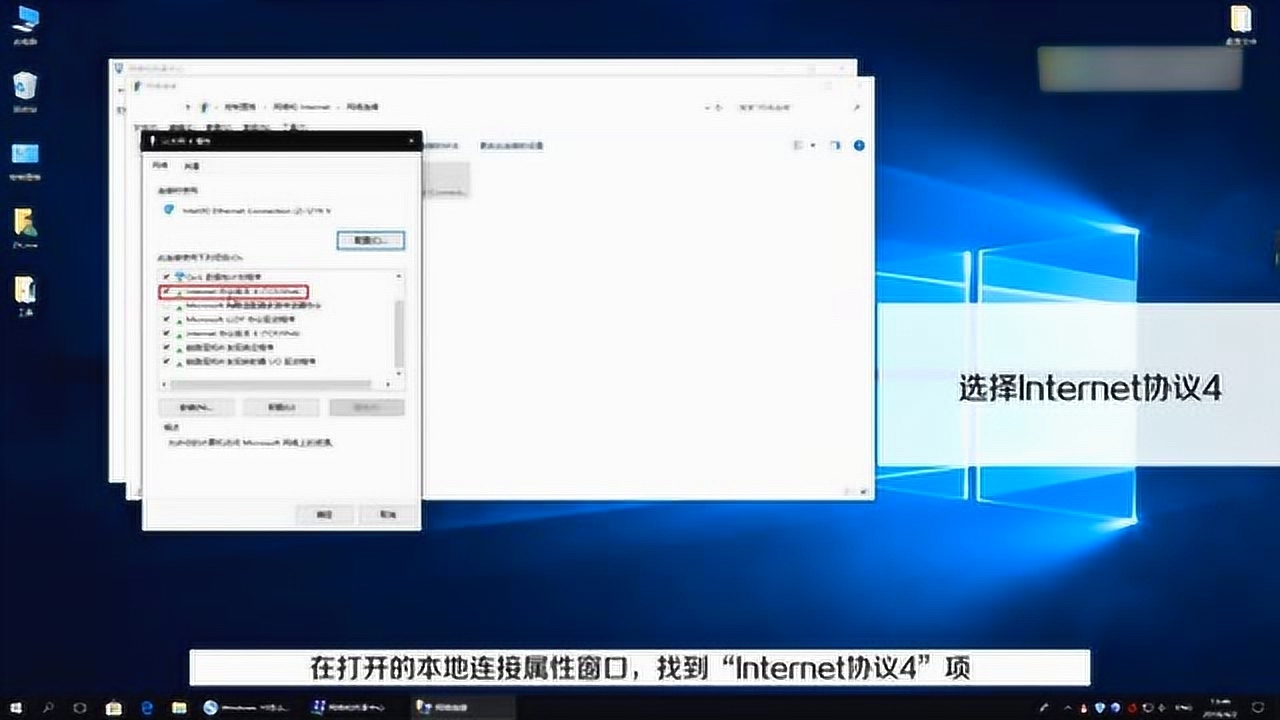Open the Recycle Bin desktop icon
Viewport: 1280px width, 720px height.
pyautogui.click(x=25, y=90)
